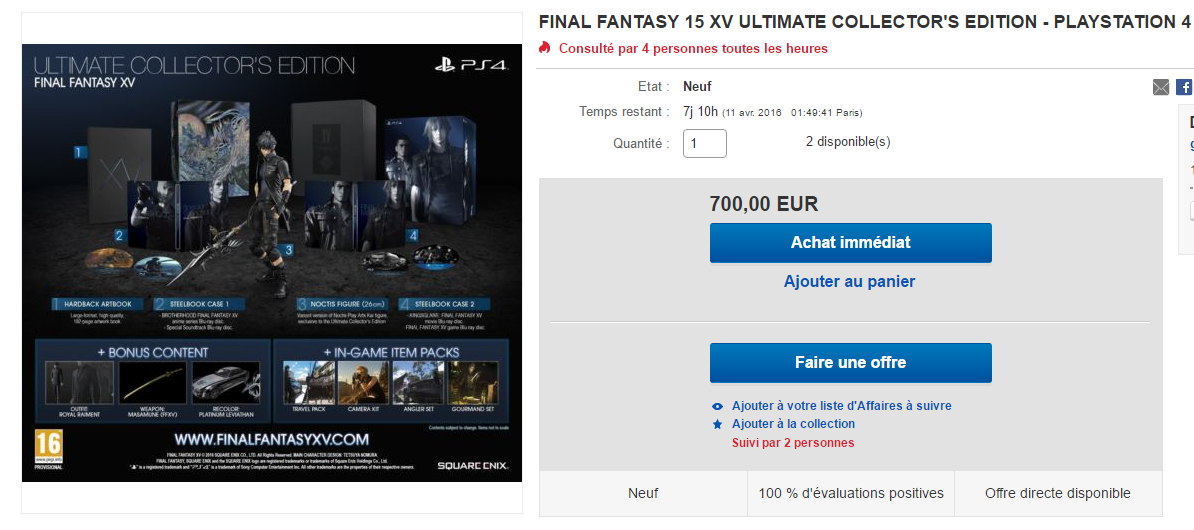Click the Offre directe disponible cell

1058,493
